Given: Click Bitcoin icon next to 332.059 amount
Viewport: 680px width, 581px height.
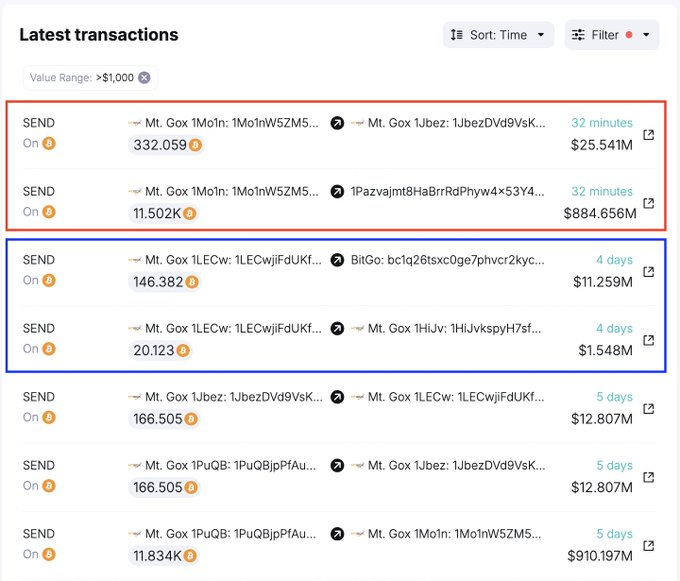Looking at the screenshot, I should pos(195,145).
